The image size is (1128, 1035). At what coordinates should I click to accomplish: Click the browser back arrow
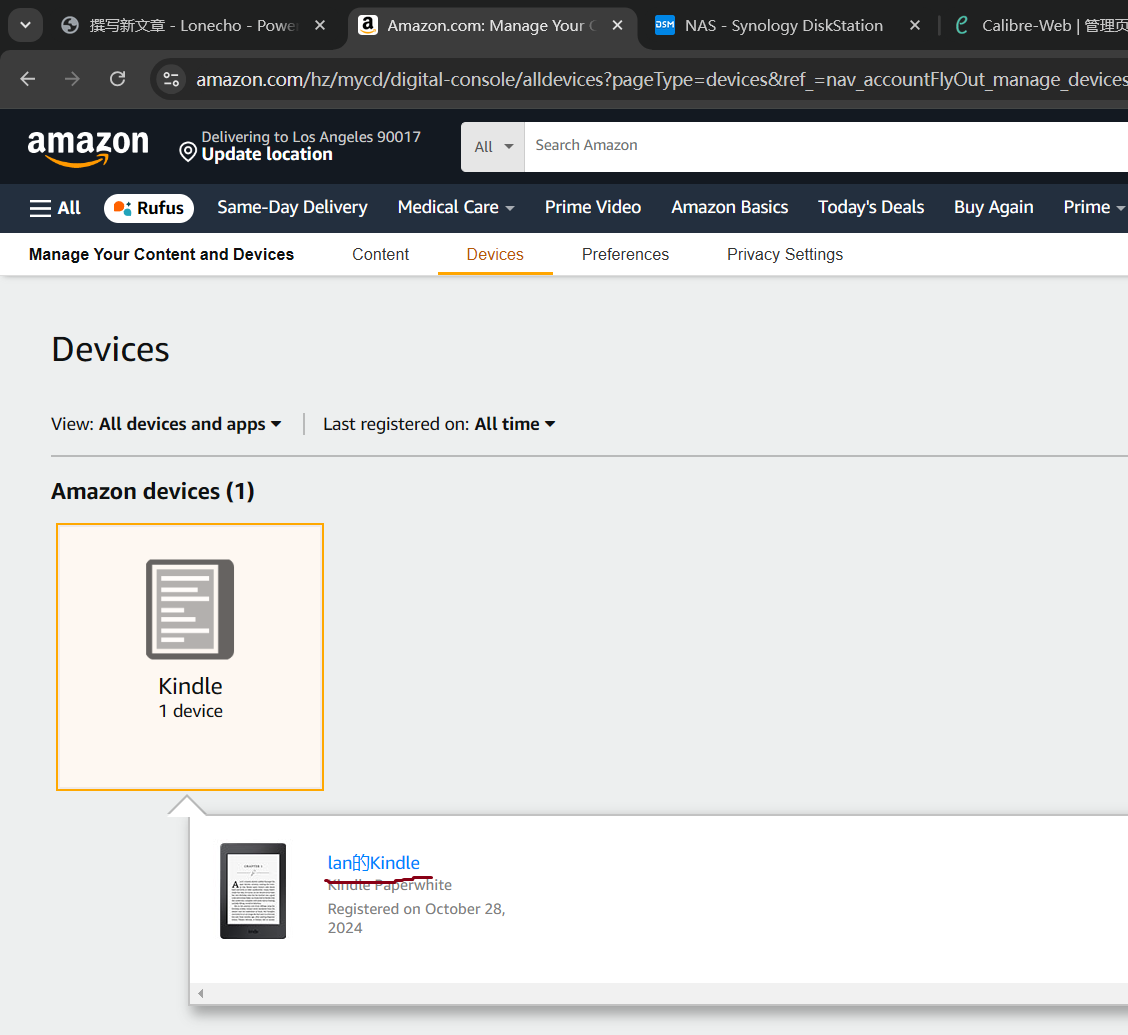pos(27,79)
